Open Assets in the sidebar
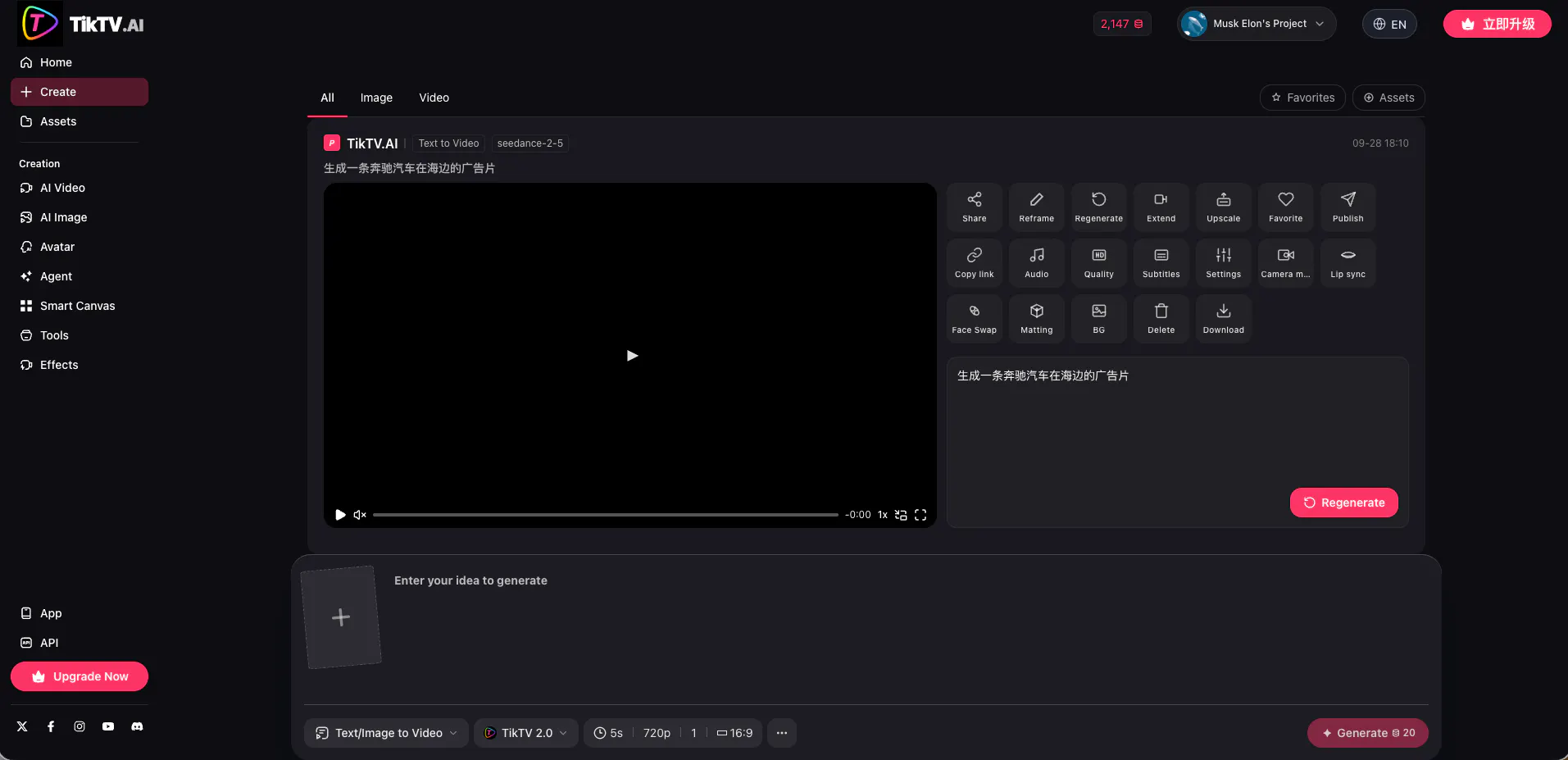Screen dimensions: 1568x760 [80, 121]
